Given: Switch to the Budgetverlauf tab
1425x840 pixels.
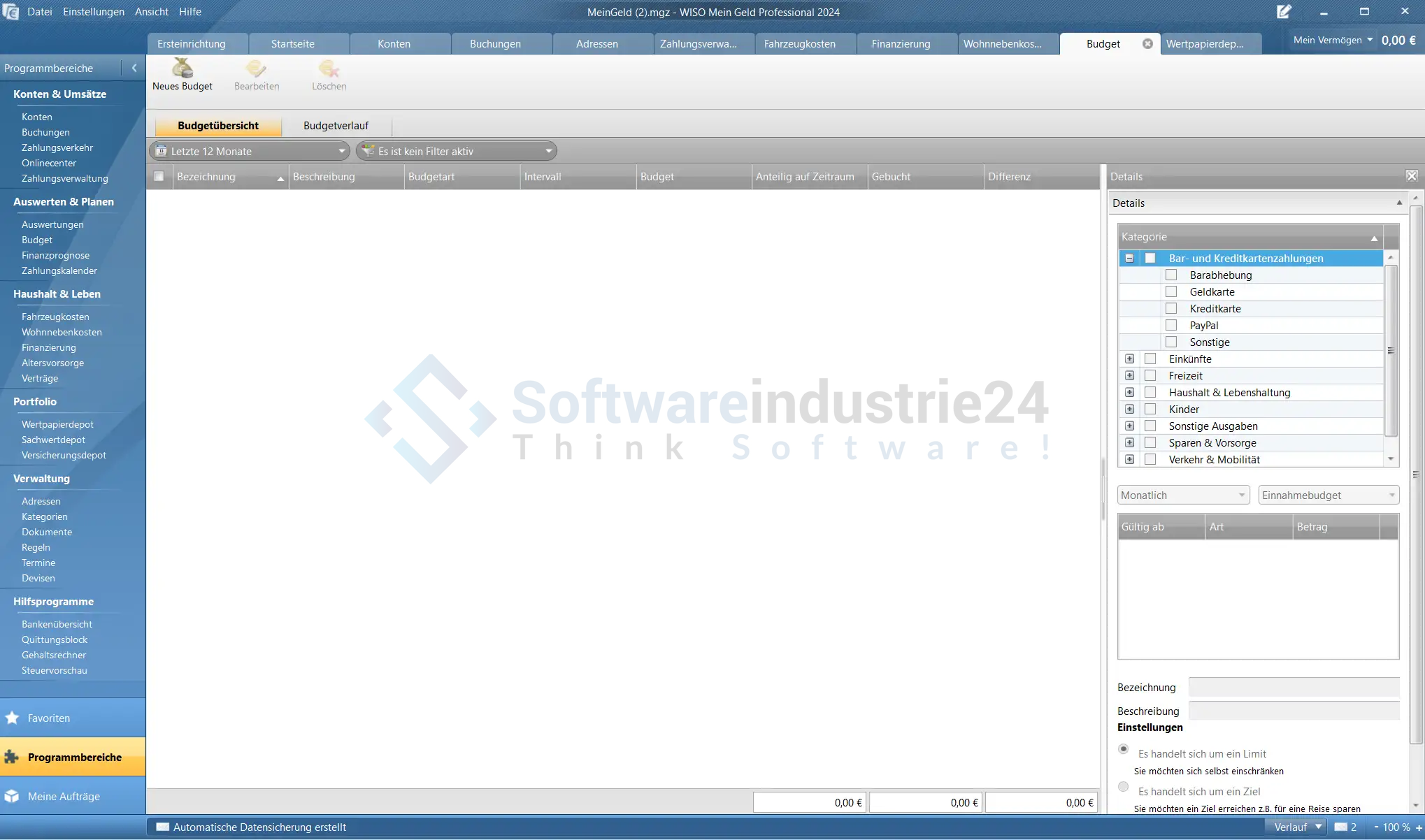Looking at the screenshot, I should coord(336,126).
